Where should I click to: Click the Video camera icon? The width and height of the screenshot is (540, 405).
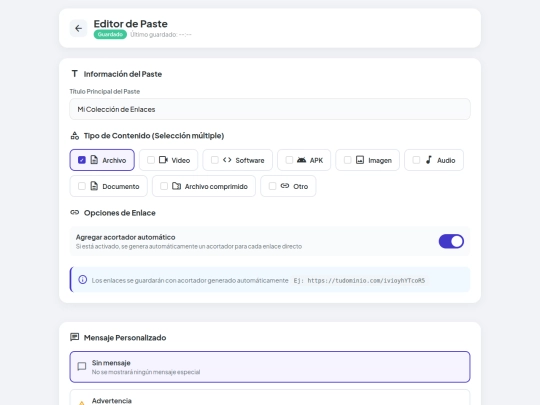[x=163, y=160]
